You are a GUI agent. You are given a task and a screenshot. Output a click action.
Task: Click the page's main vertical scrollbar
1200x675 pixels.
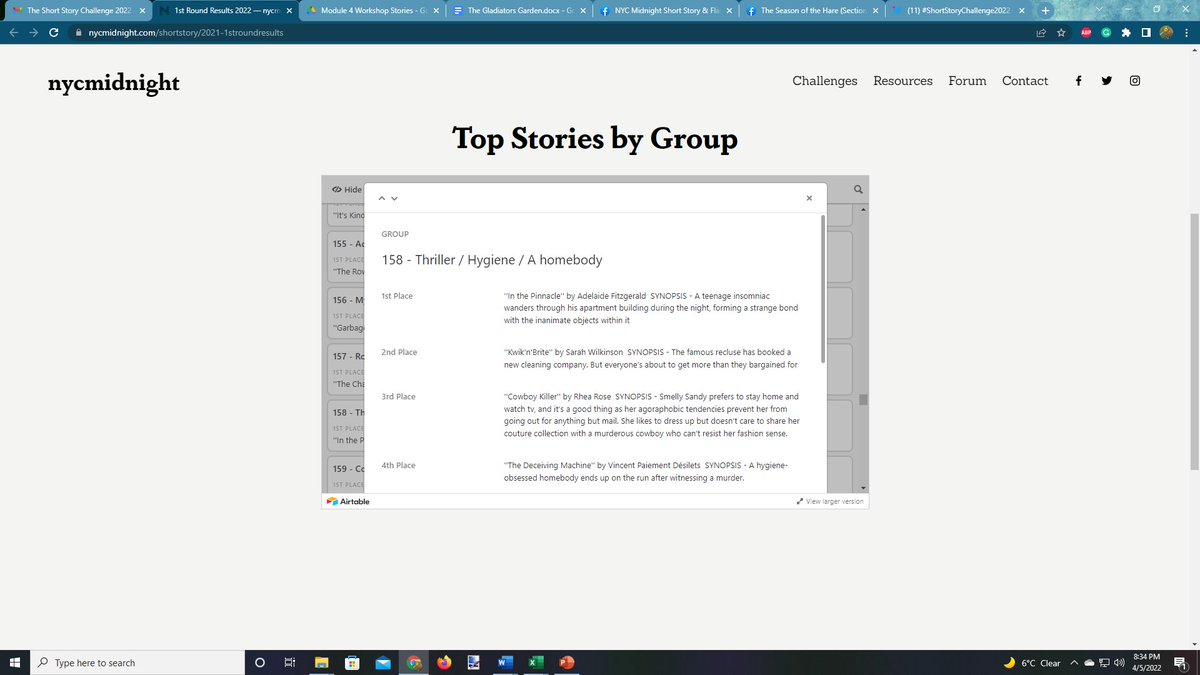1194,341
